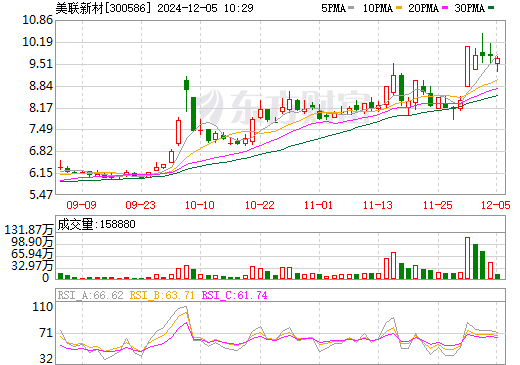Click the date label 11-25
520x365 pixels.
point(437,205)
